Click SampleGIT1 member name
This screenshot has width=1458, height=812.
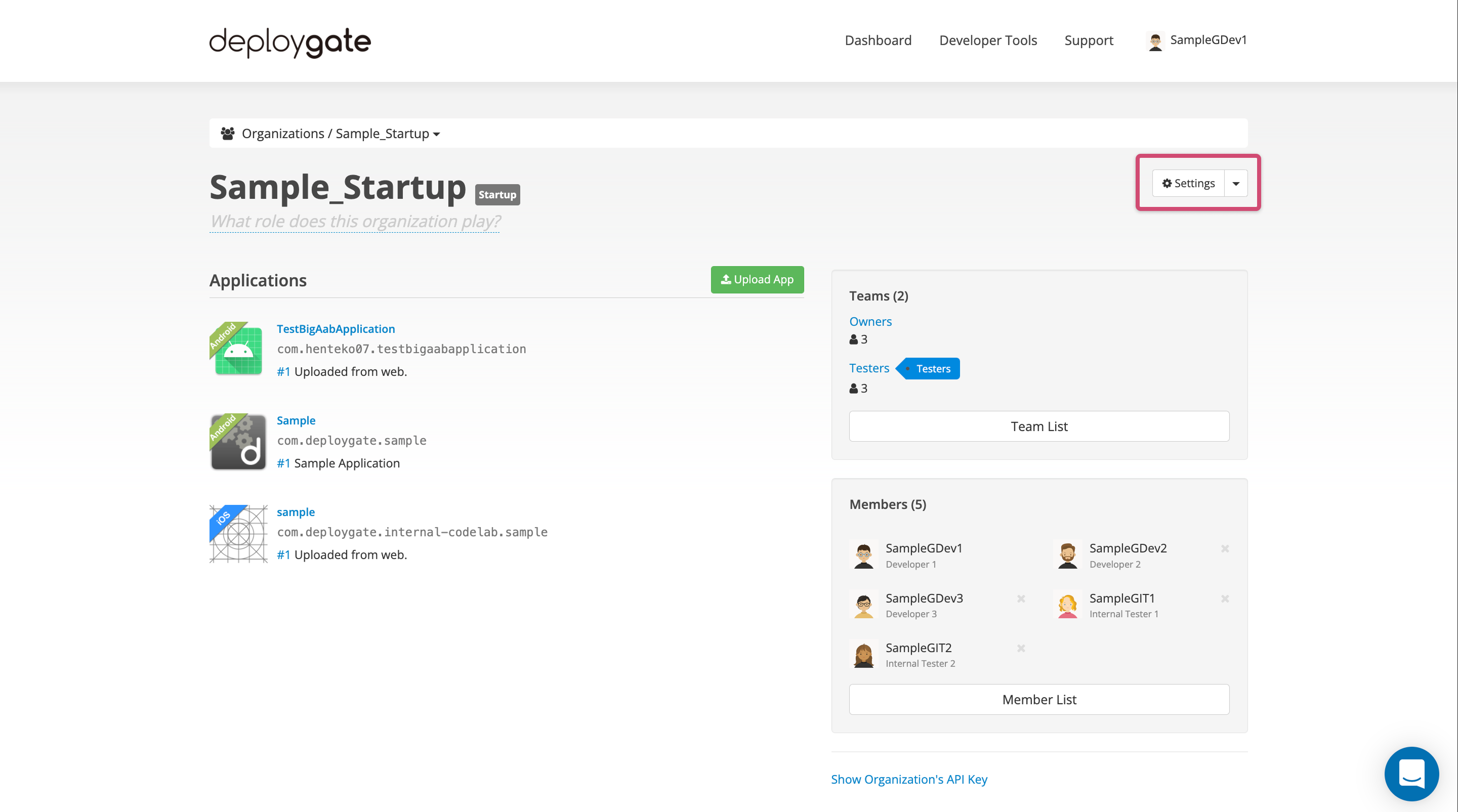[x=1122, y=598]
